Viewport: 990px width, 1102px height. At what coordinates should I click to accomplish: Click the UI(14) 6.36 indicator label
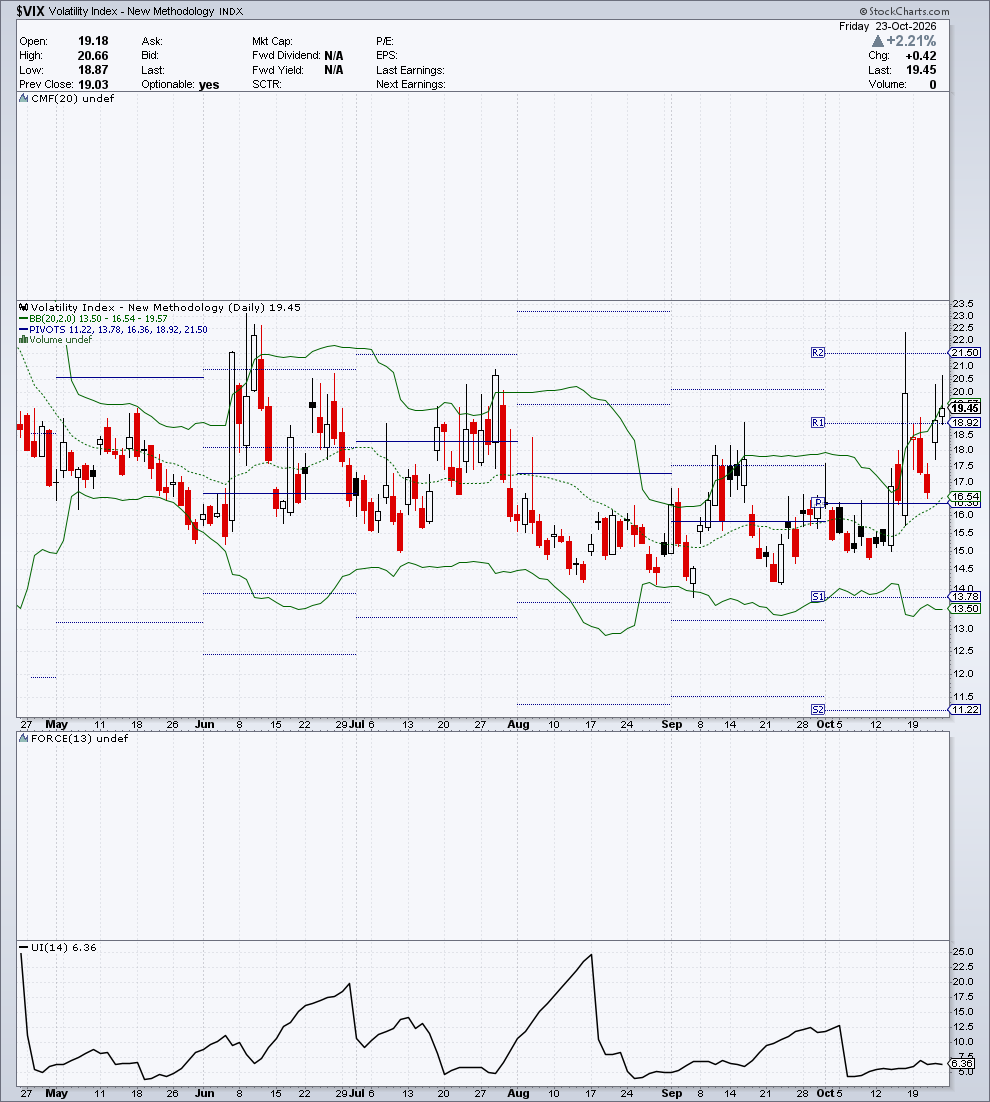point(64,947)
